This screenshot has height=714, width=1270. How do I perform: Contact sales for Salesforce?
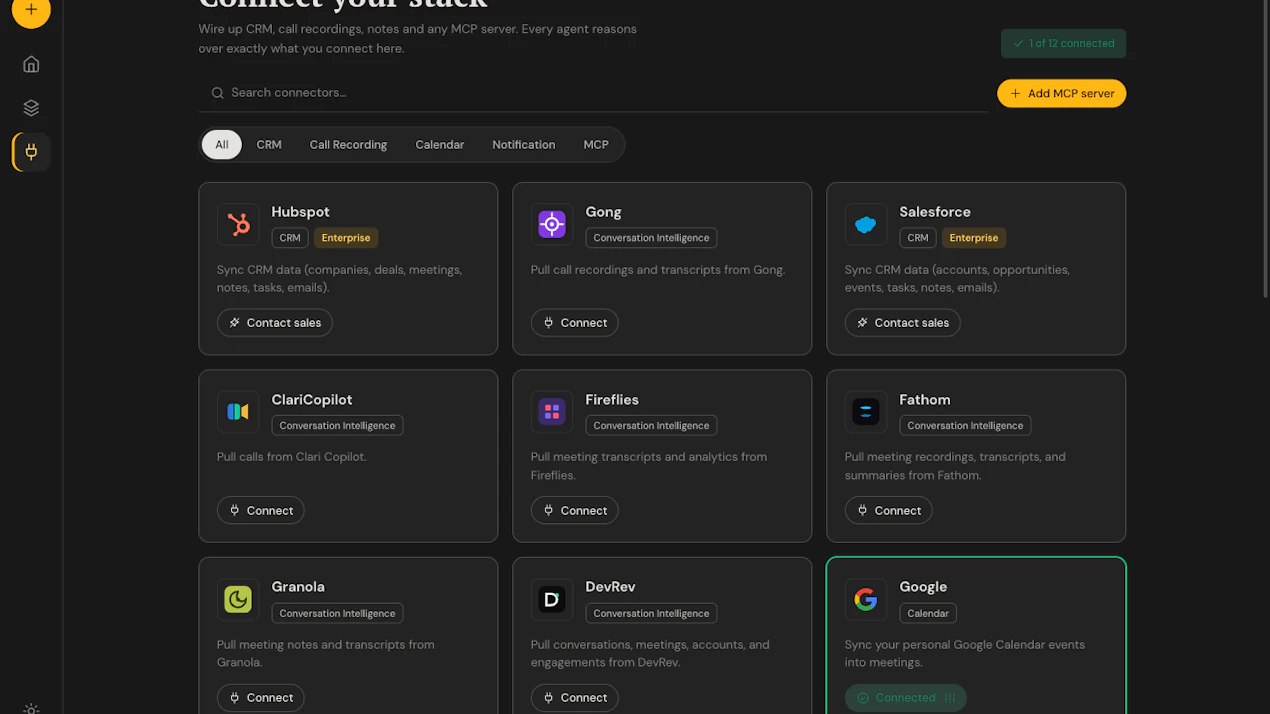pos(903,323)
